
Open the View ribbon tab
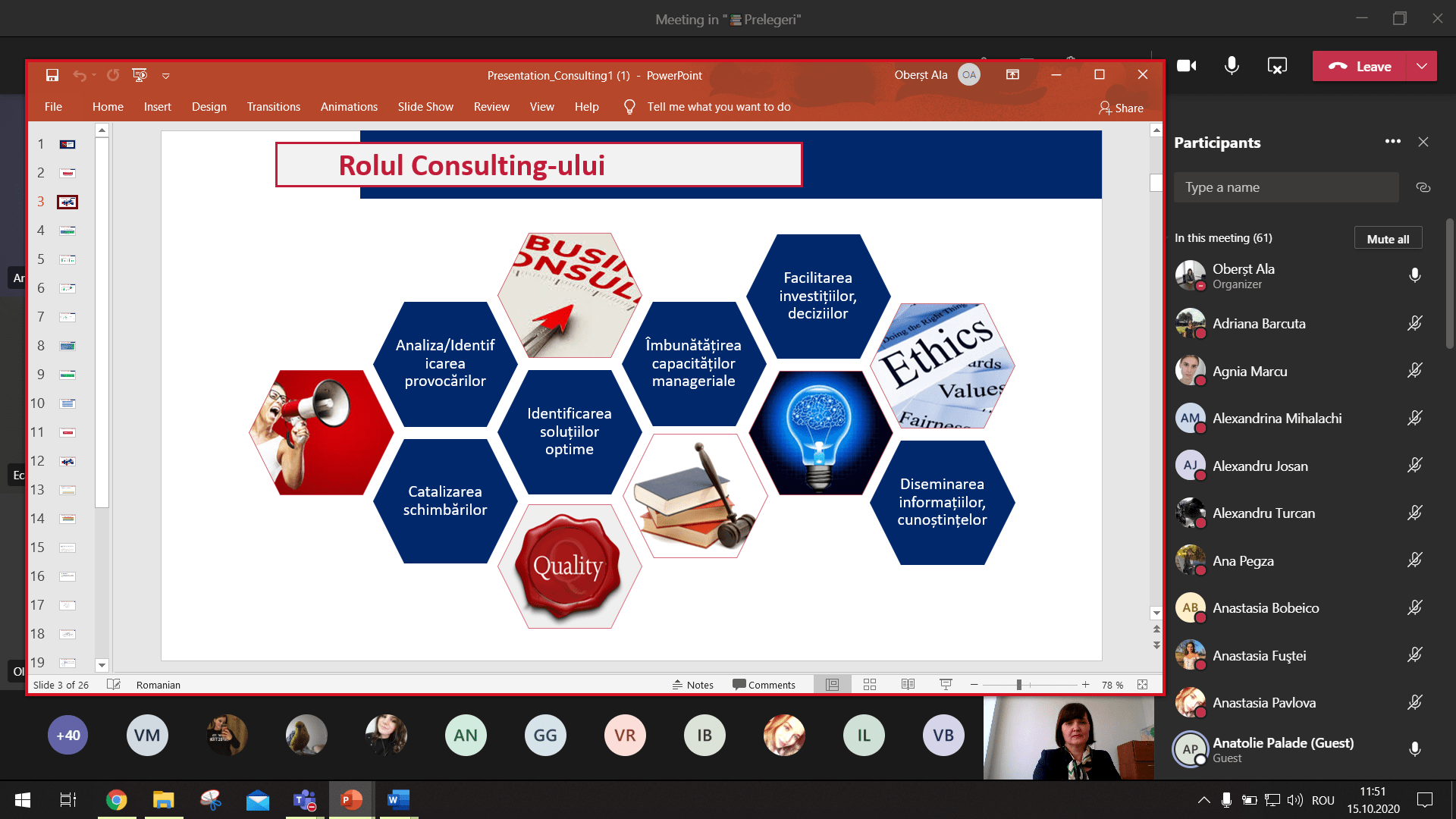point(541,107)
